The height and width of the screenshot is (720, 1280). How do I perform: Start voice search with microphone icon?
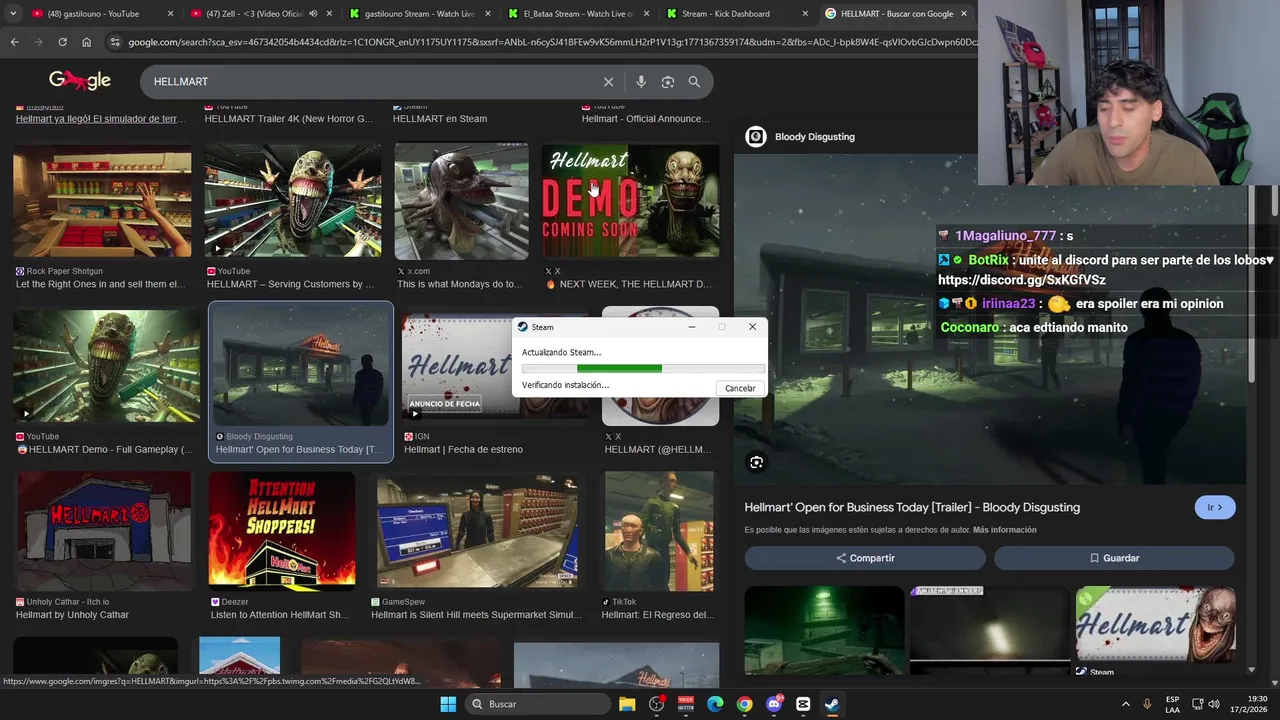tap(641, 82)
